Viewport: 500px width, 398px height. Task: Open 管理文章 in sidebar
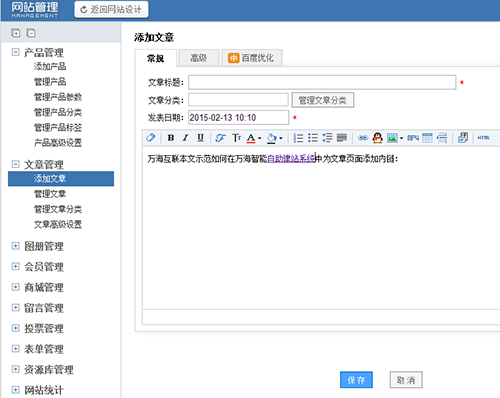click(x=50, y=194)
